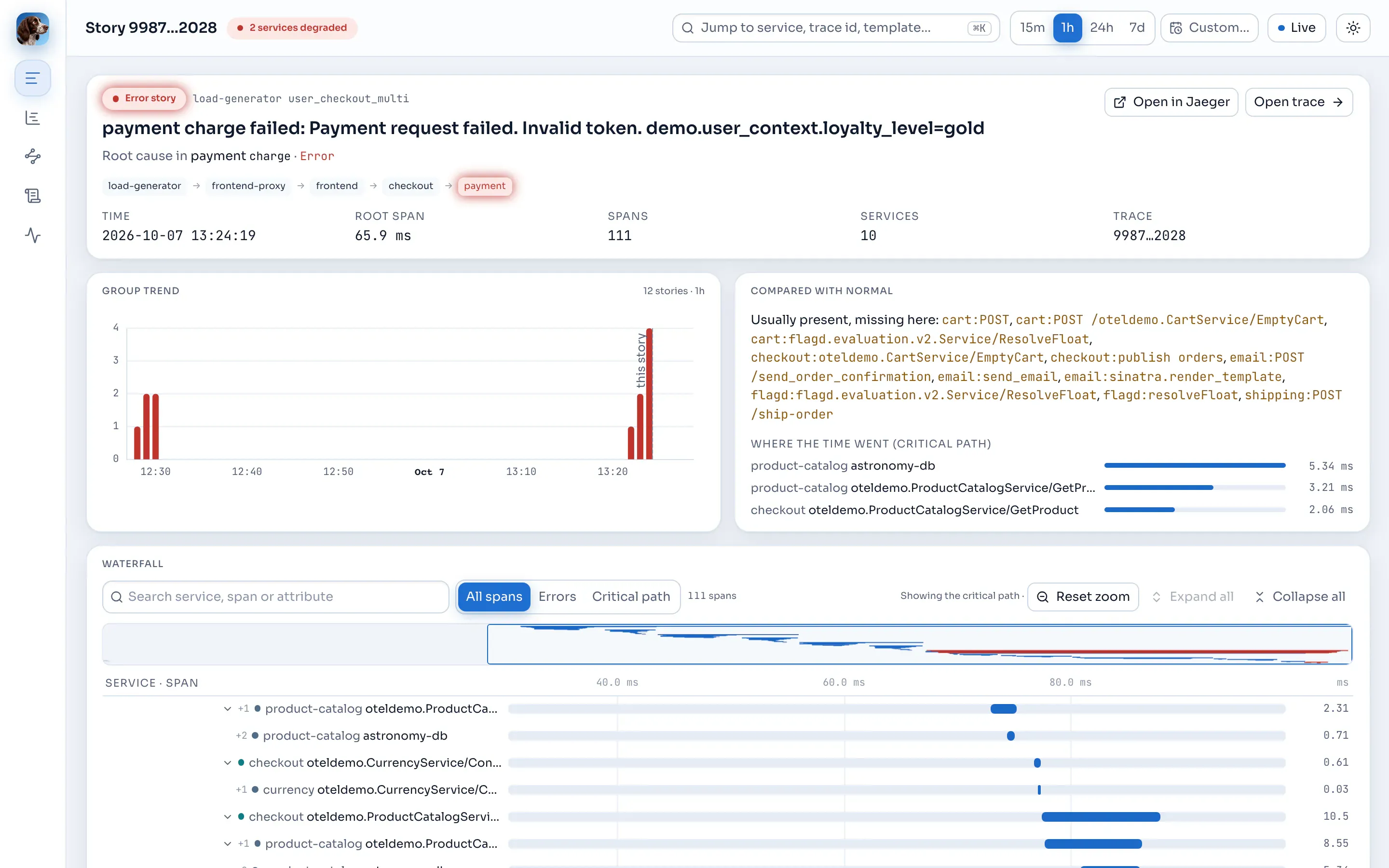1389x868 pixels.
Task: Click the dog avatar app logo
Action: click(x=33, y=29)
